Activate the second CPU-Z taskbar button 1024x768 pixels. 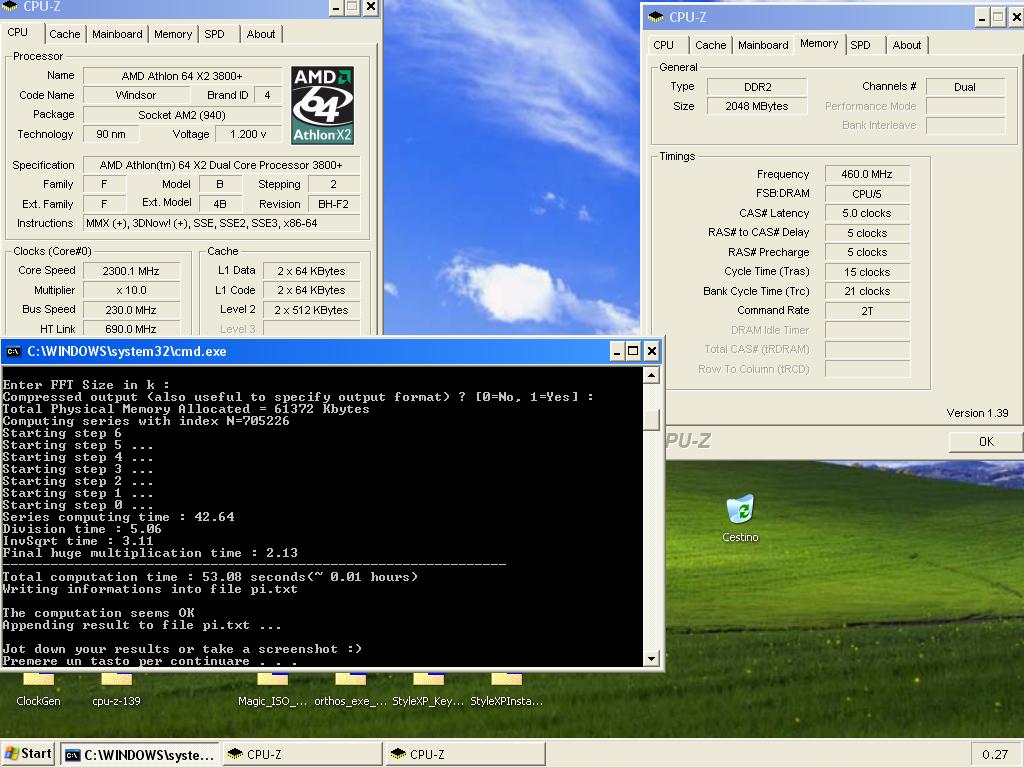464,754
